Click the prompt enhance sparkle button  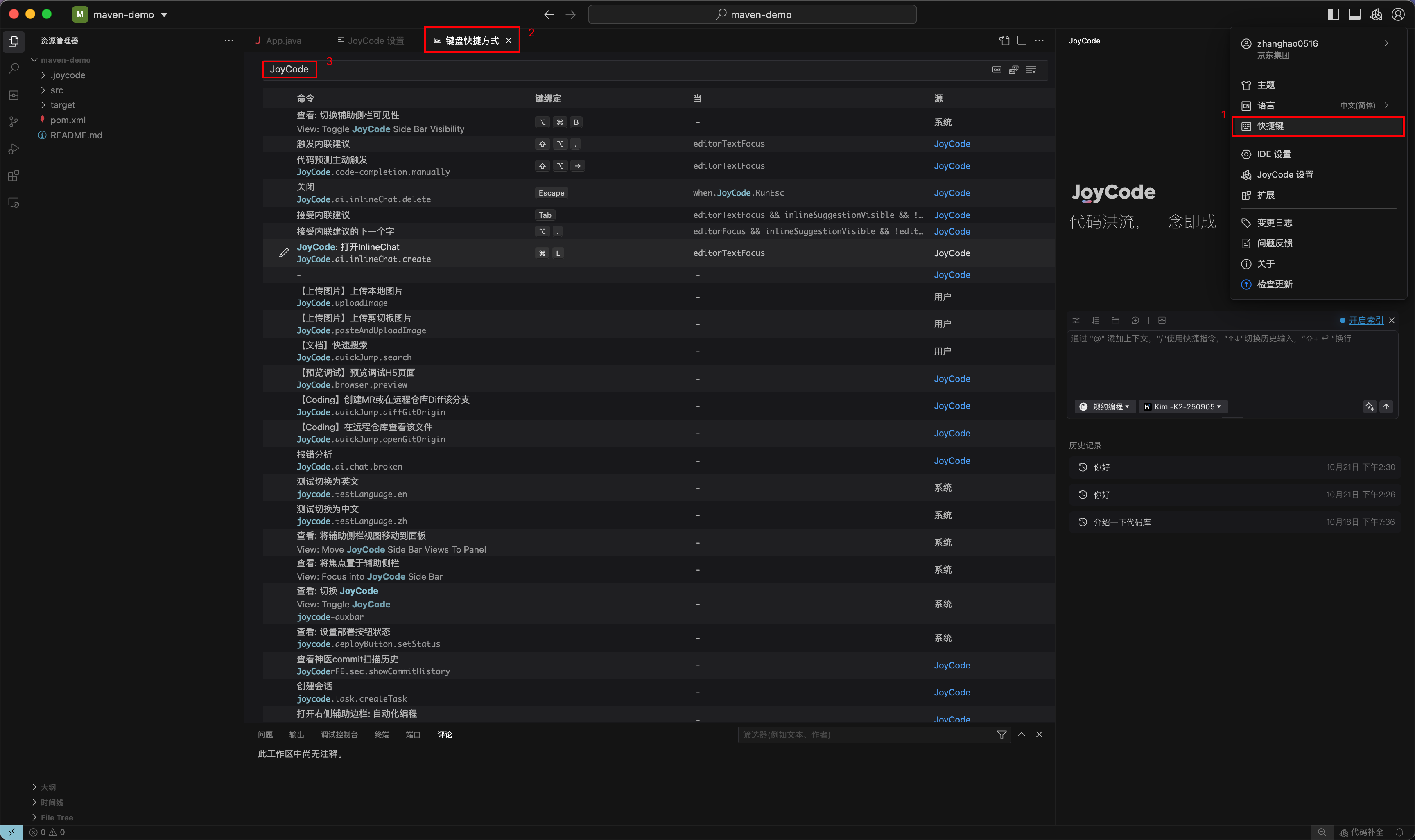(1370, 406)
